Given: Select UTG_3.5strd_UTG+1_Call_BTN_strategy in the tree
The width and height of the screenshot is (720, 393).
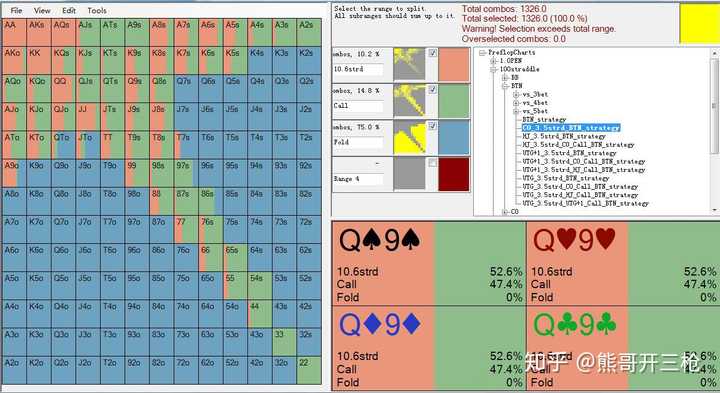Looking at the screenshot, I should [x=585, y=203].
